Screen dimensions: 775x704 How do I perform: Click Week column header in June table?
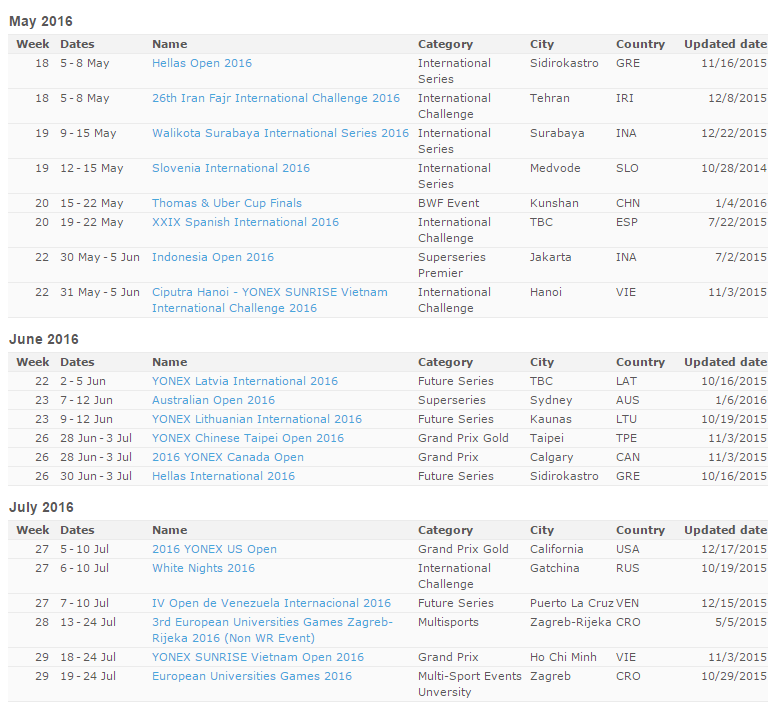pyautogui.click(x=33, y=362)
